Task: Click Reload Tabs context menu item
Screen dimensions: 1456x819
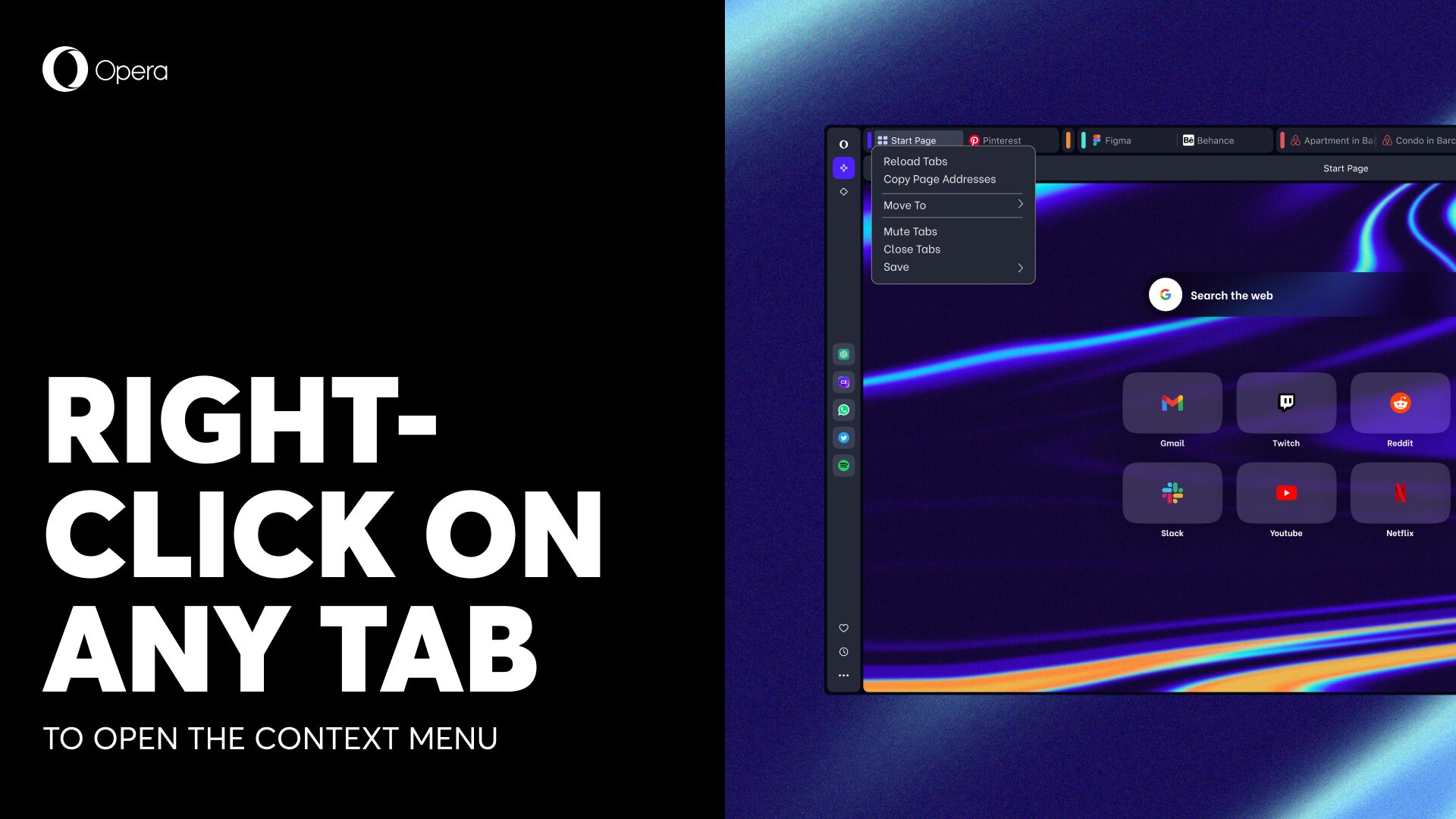Action: [915, 161]
